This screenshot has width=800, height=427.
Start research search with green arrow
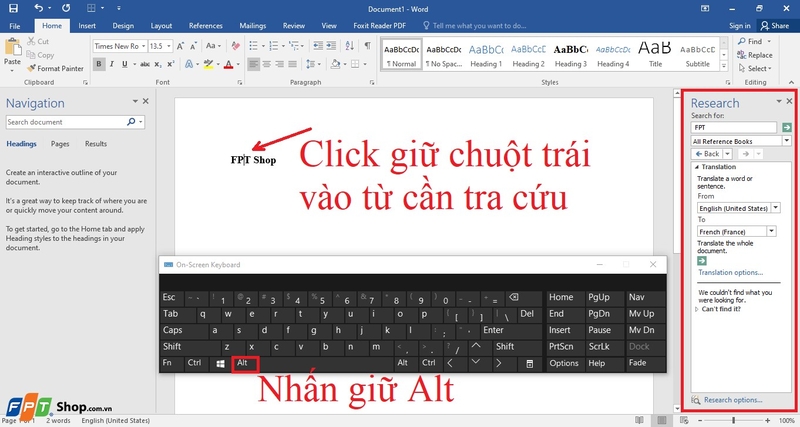[787, 128]
